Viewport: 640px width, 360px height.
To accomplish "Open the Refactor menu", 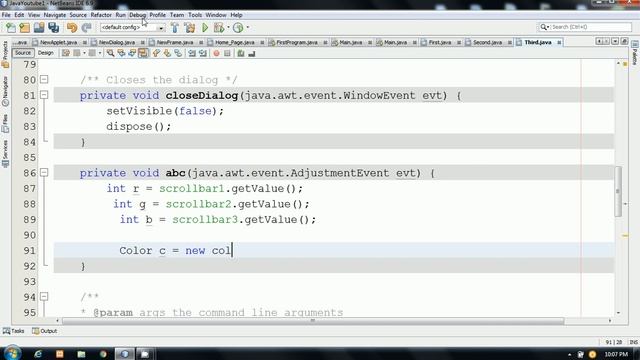I will pos(101,15).
